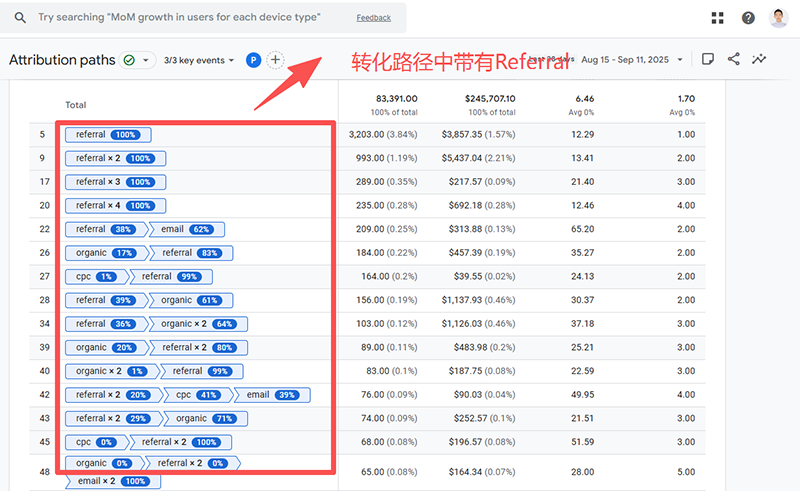This screenshot has width=800, height=491.
Task: Open the share report icon
Action: [734, 59]
